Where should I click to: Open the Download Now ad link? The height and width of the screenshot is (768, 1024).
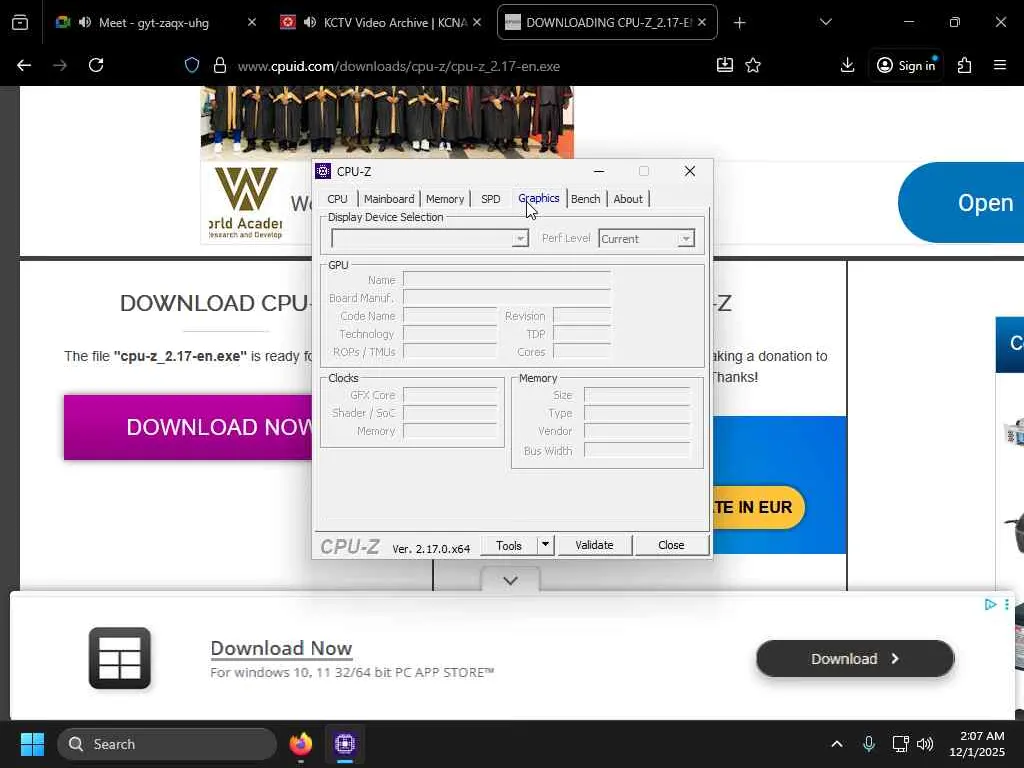point(281,648)
